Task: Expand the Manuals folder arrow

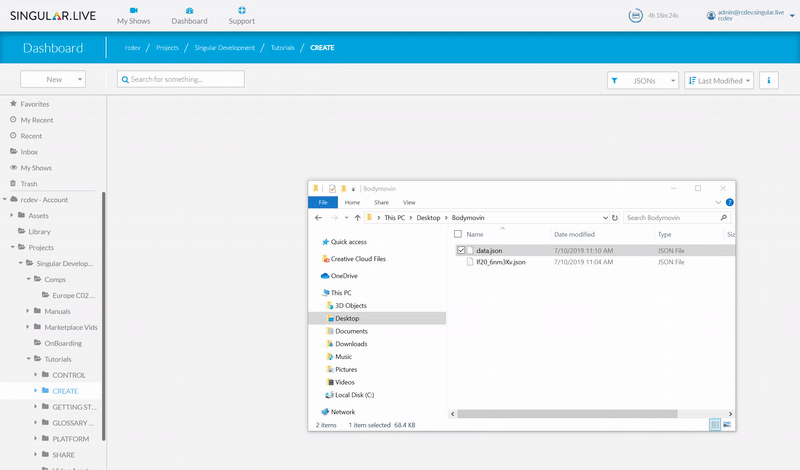Action: (28, 311)
